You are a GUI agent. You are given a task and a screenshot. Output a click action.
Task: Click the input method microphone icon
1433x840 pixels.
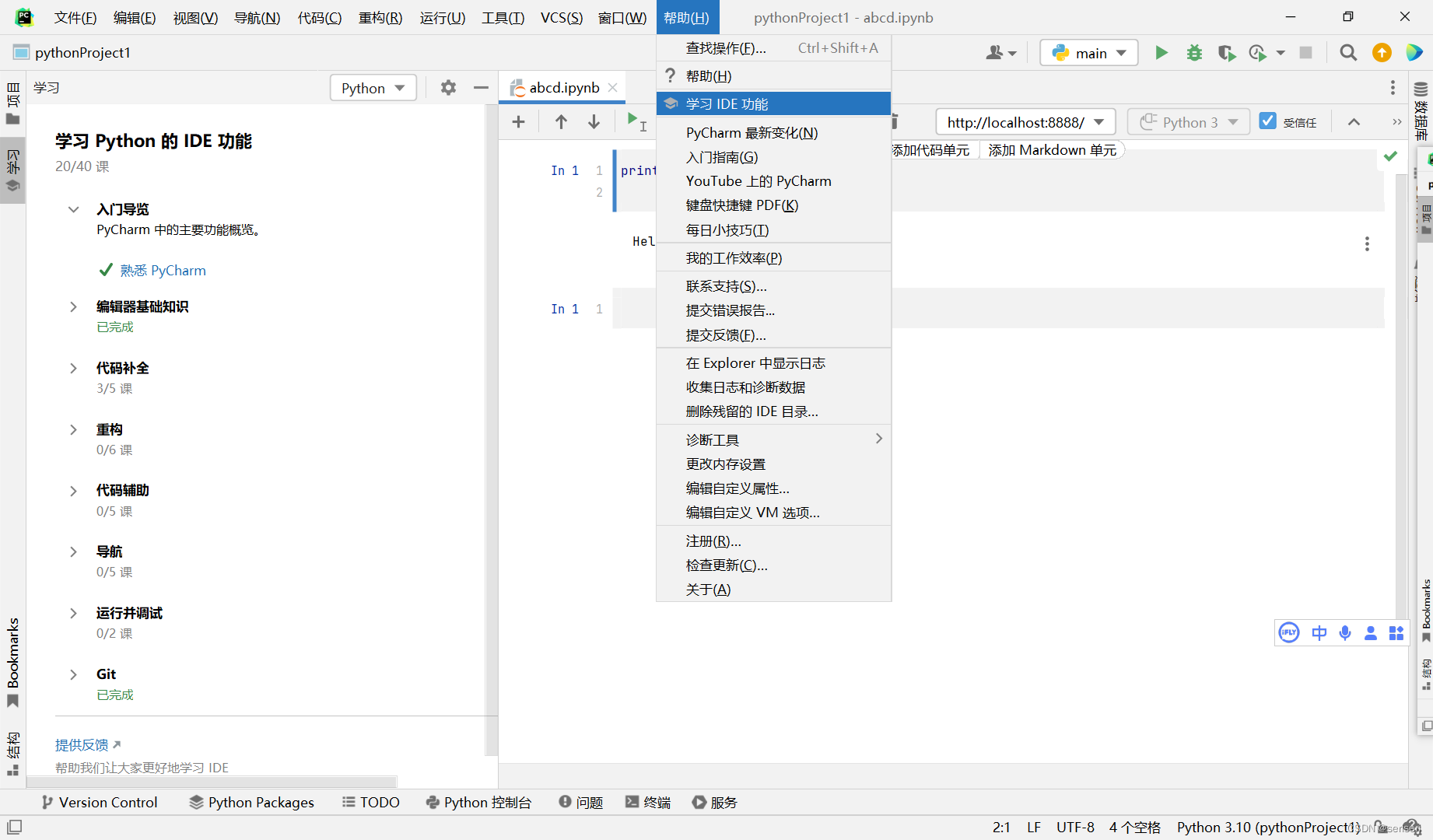point(1345,633)
